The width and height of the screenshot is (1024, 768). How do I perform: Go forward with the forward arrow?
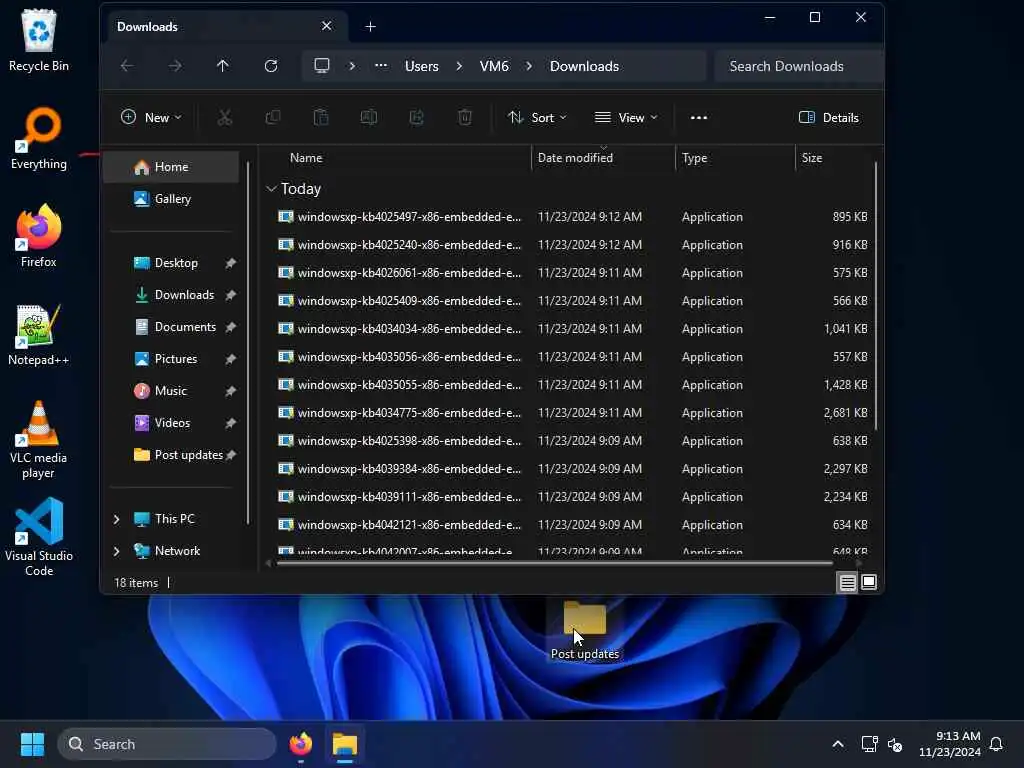pyautogui.click(x=175, y=66)
